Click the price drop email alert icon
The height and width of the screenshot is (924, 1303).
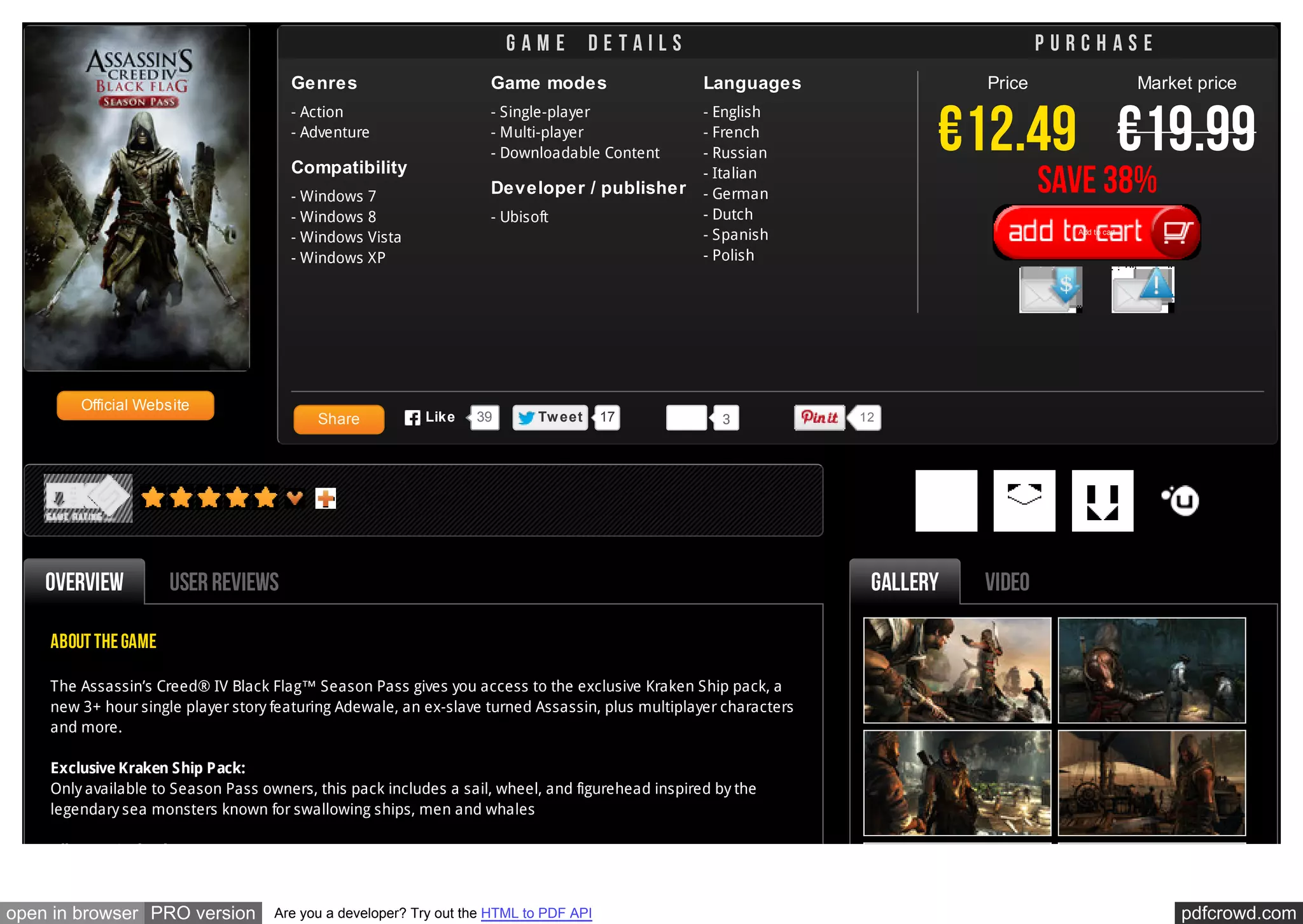[x=1050, y=290]
